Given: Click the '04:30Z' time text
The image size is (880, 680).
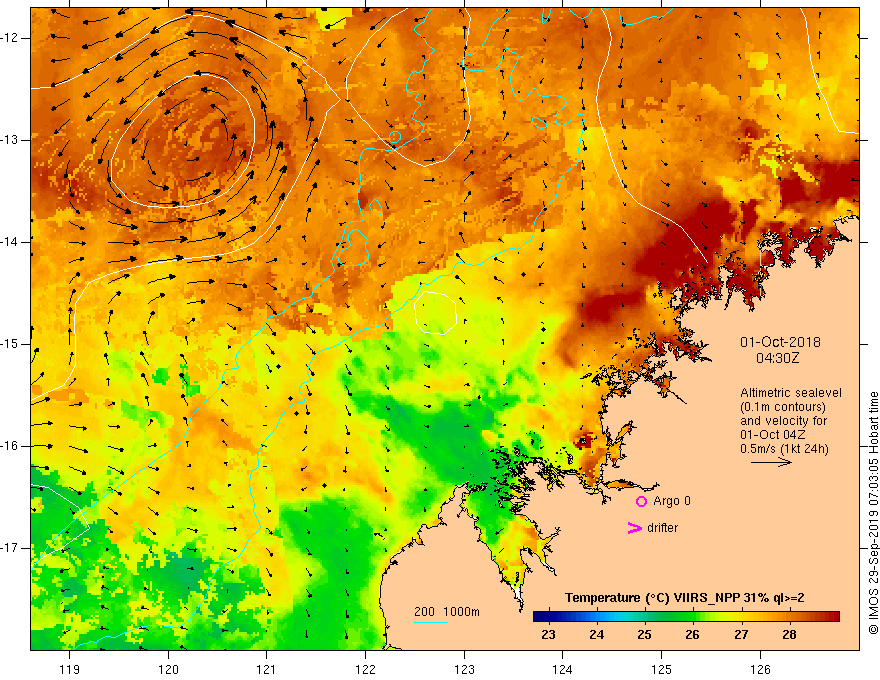Looking at the screenshot, I should pyautogui.click(x=777, y=358).
